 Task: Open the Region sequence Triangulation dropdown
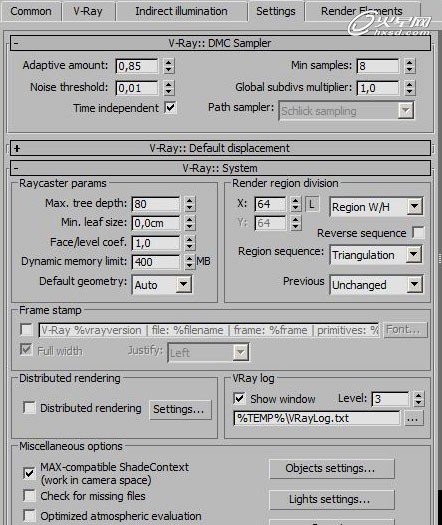(x=376, y=255)
